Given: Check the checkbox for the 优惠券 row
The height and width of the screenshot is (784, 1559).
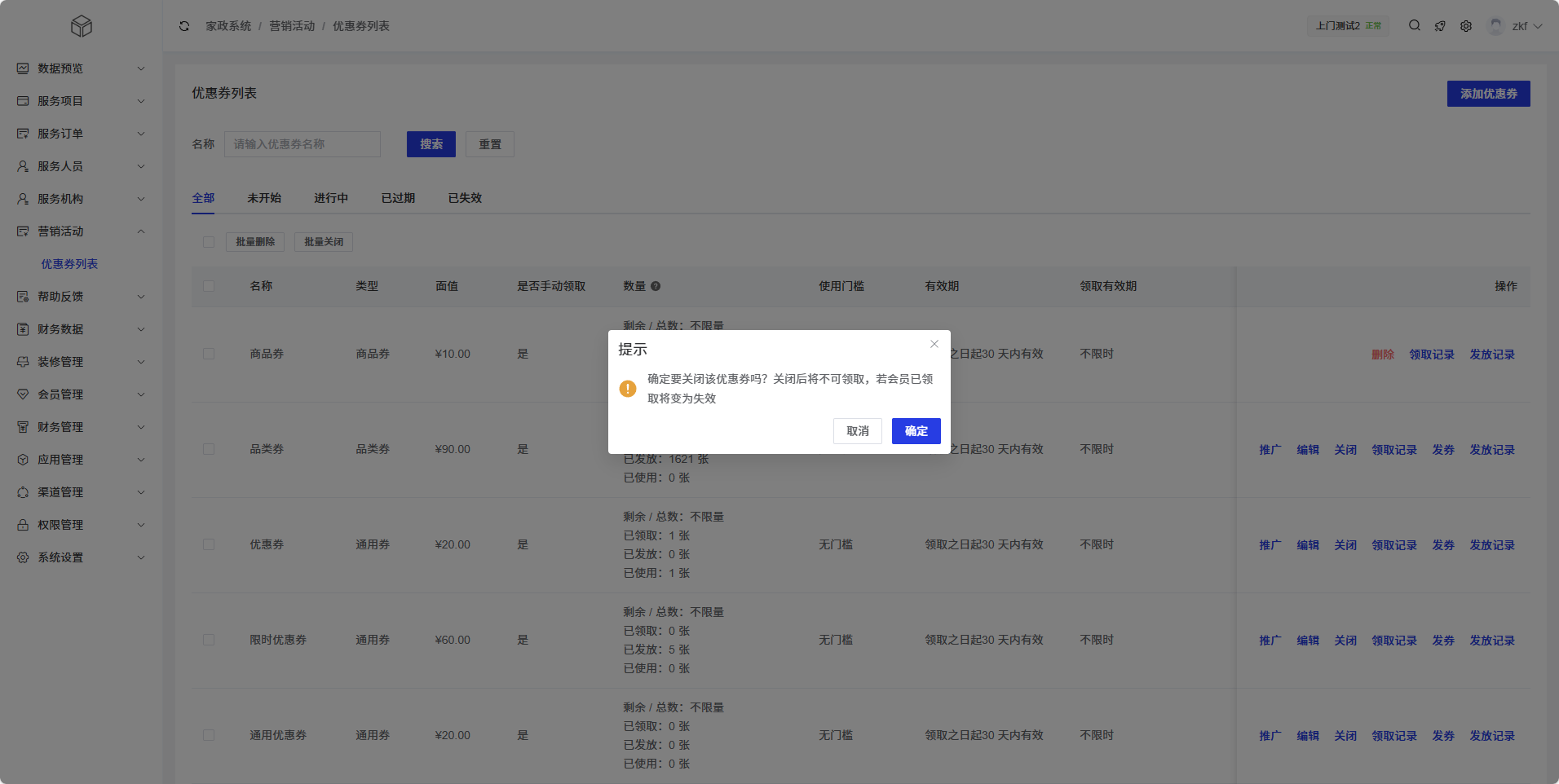Looking at the screenshot, I should tap(209, 544).
